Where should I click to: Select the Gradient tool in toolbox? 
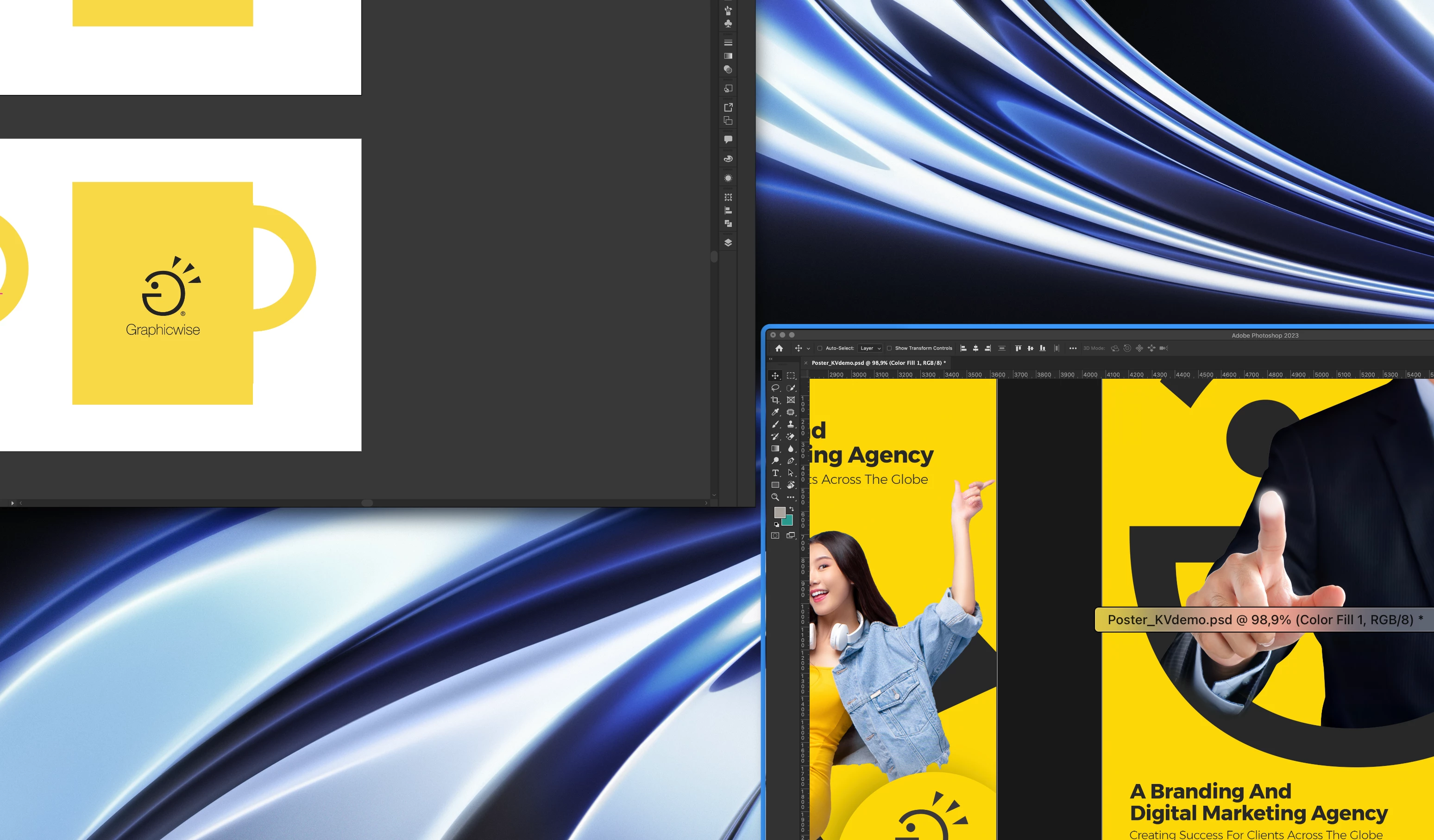click(x=775, y=449)
